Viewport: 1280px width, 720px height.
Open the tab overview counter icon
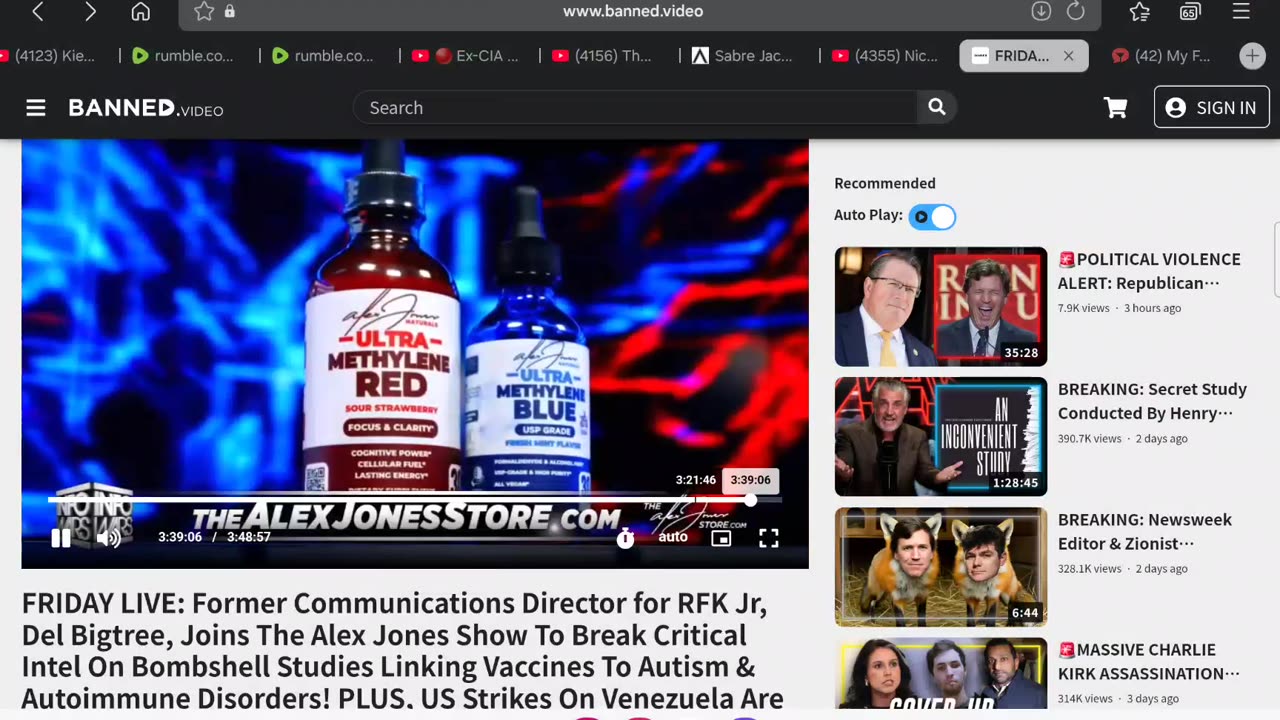click(1190, 12)
